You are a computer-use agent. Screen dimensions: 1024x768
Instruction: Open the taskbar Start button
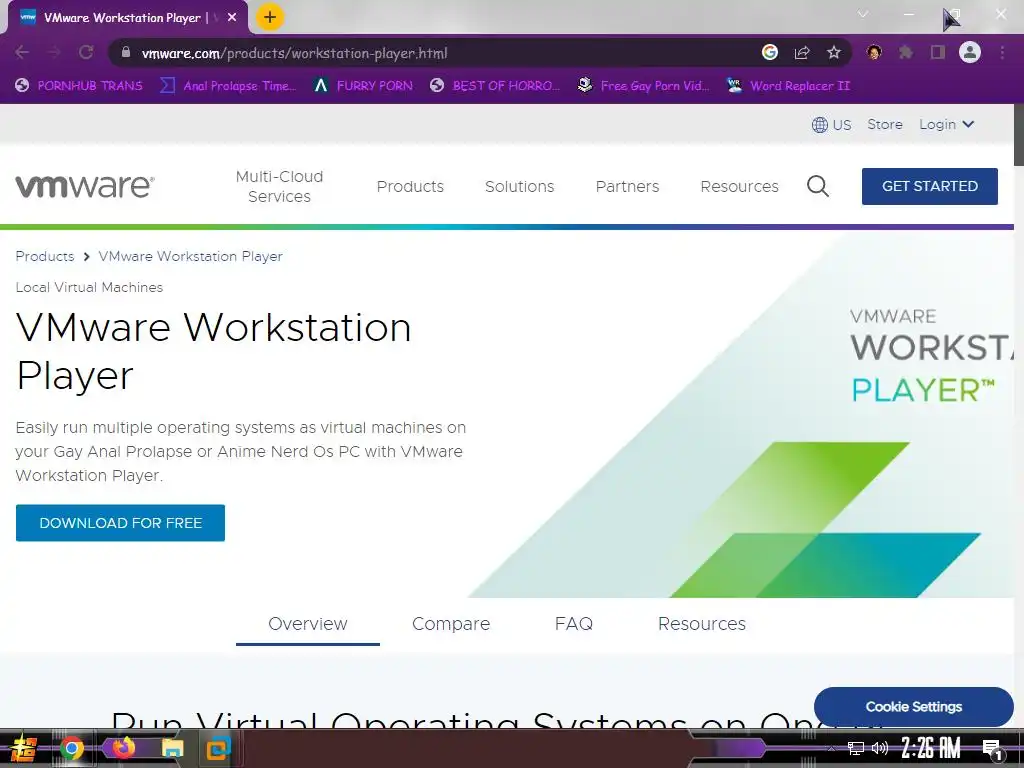point(24,748)
